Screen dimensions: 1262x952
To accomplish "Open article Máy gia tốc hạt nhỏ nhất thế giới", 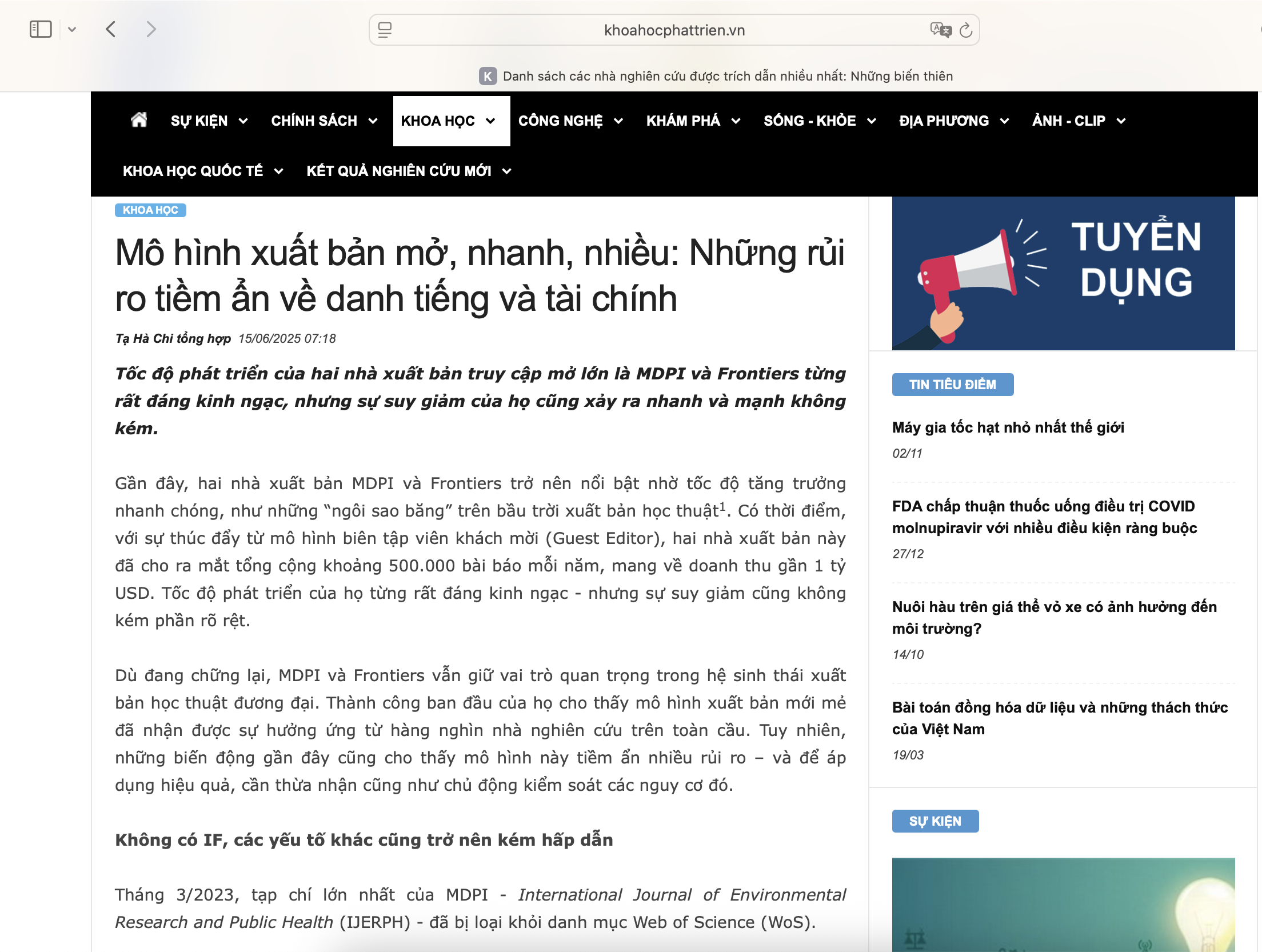I will coord(1008,427).
